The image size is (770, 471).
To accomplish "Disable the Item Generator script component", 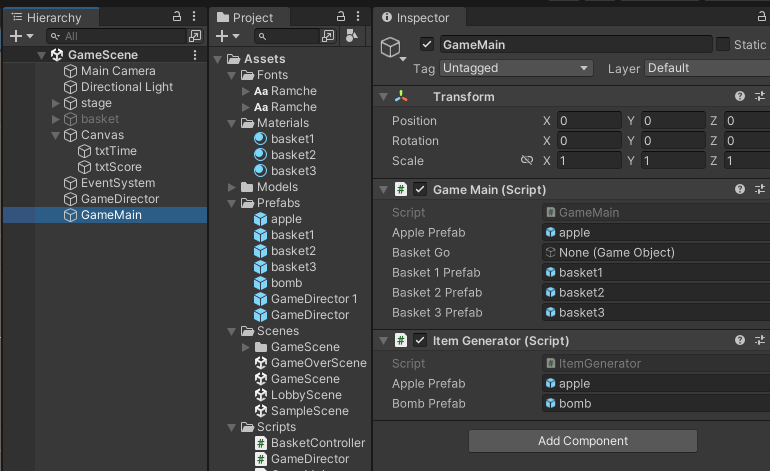I will (420, 340).
